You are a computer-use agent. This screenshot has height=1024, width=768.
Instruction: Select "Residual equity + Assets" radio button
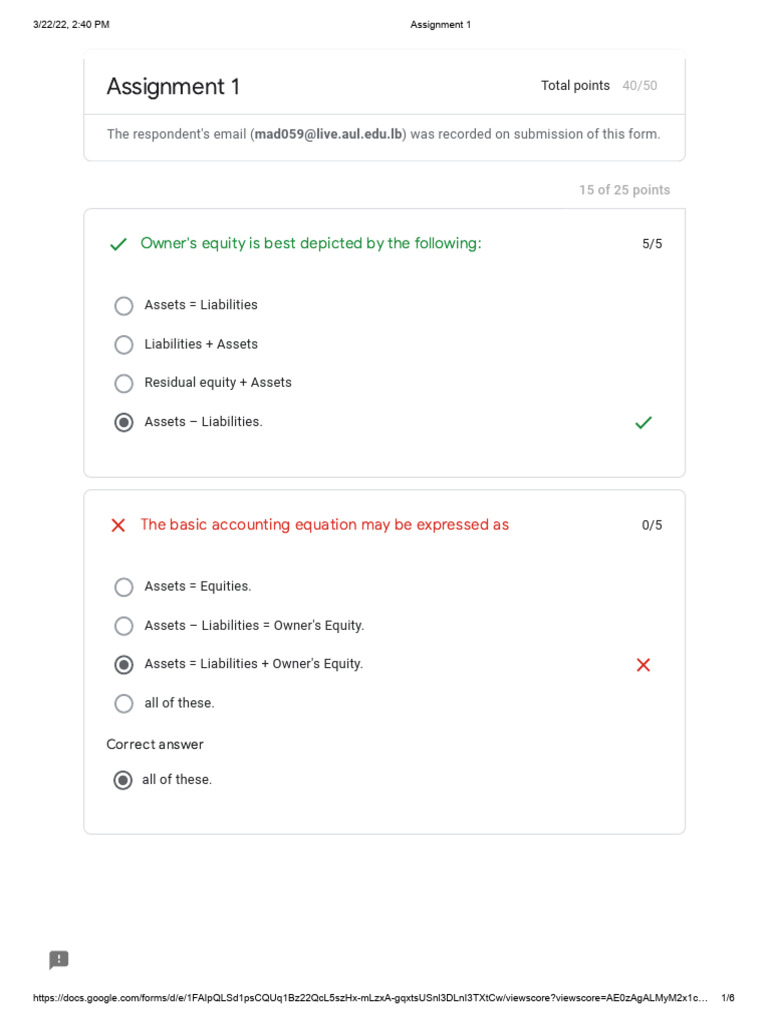point(124,383)
